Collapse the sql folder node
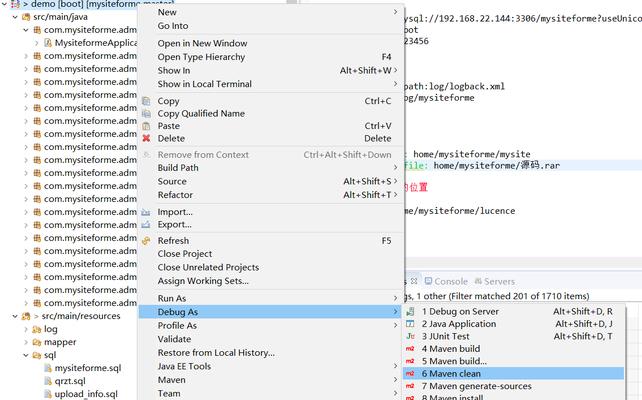Viewport: 642px width, 400px height. 25,355
